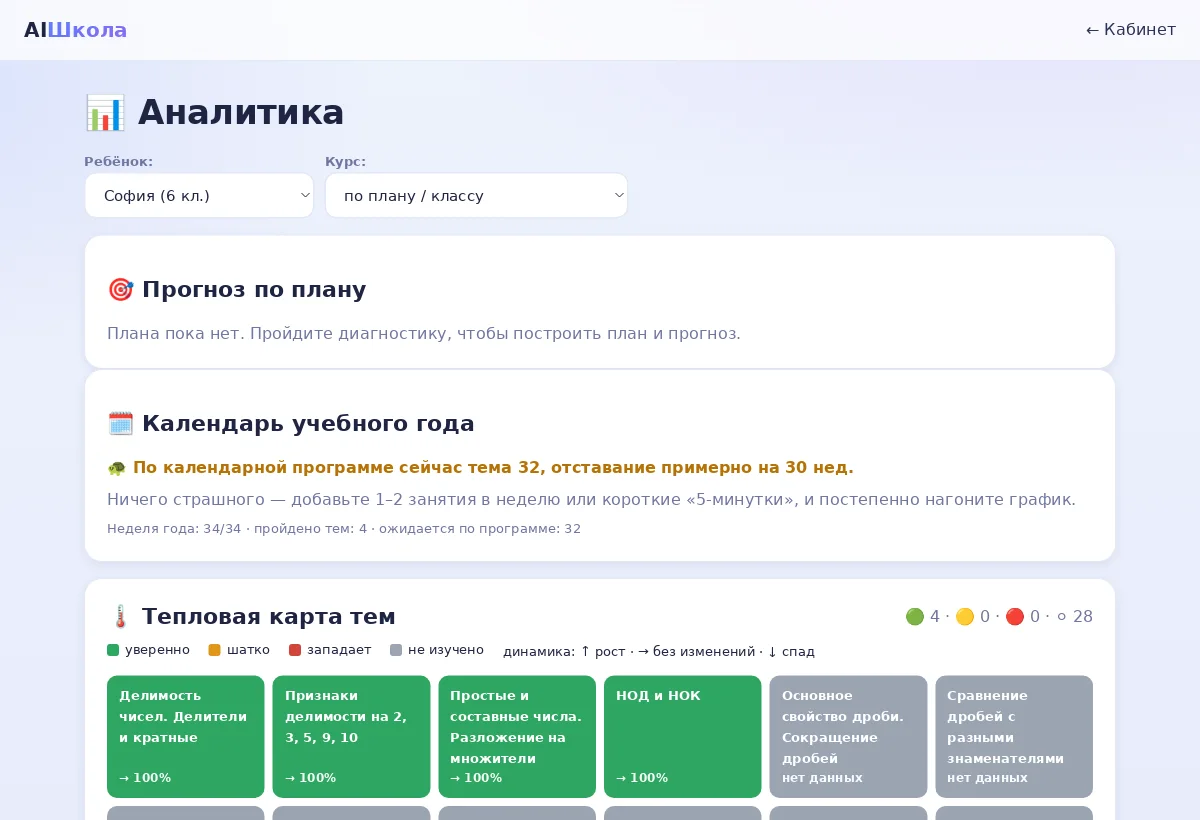
Task: Open the Простые и составные числа card
Action: [517, 737]
